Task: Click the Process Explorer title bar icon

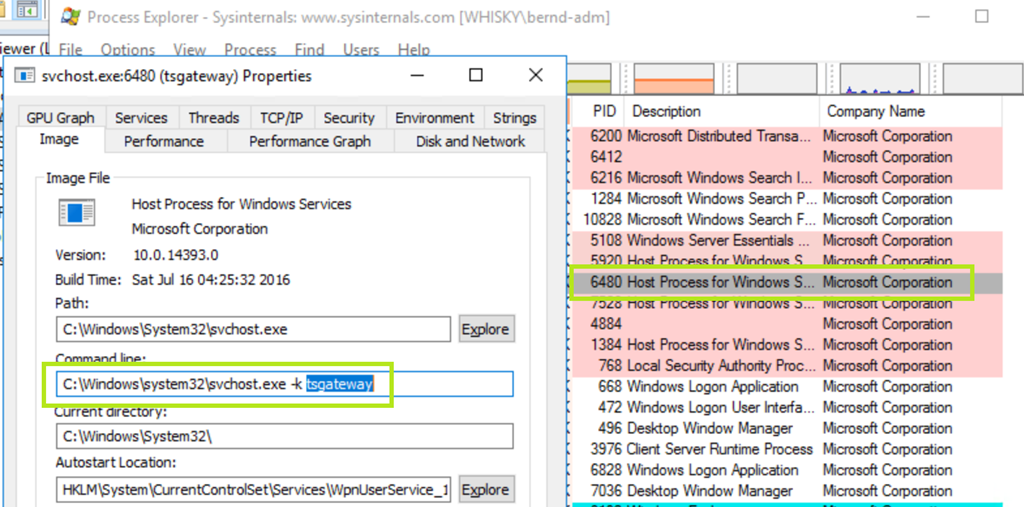Action: coord(69,17)
